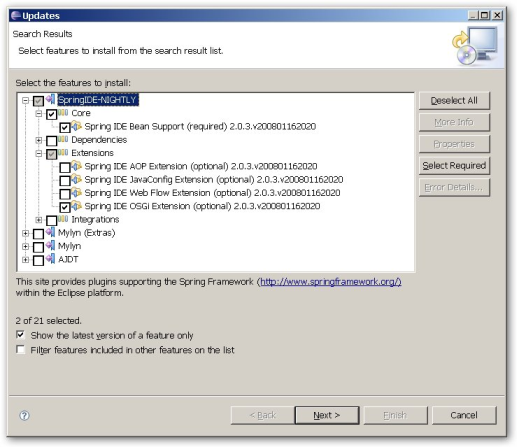Viewport: 517px width, 447px height.
Task: Click the Finish button
Action: click(395, 415)
